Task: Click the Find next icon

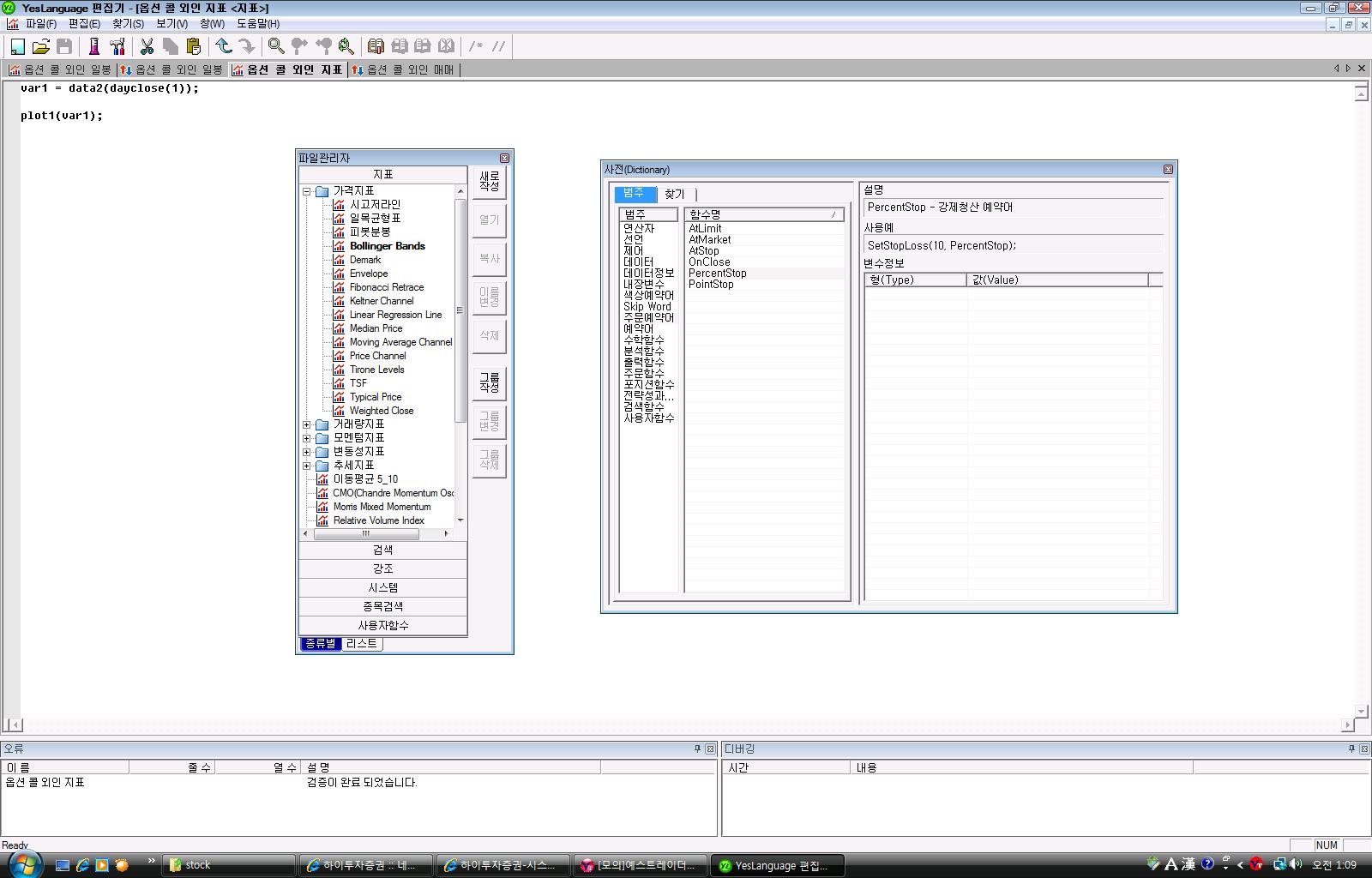Action: click(299, 46)
